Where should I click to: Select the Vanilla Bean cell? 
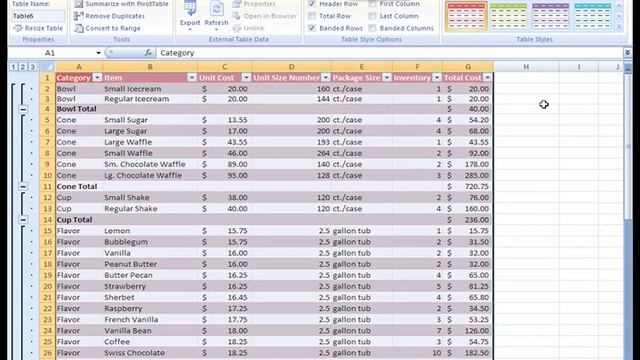pyautogui.click(x=150, y=331)
